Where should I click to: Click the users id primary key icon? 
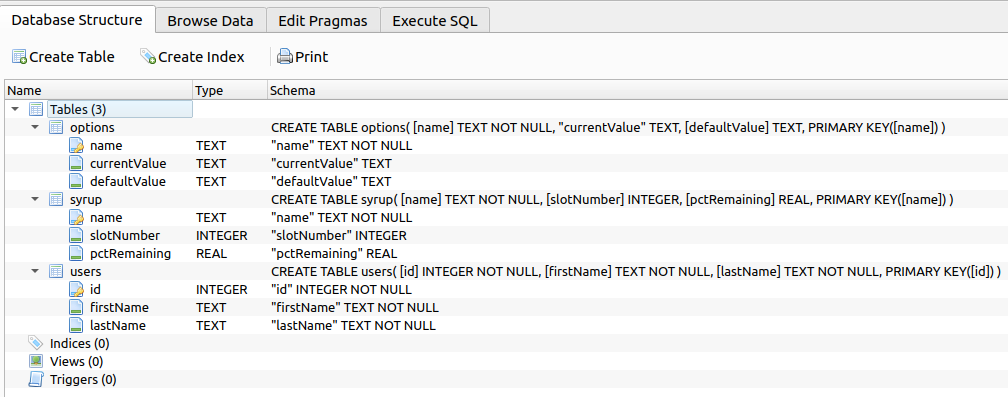tap(76, 289)
